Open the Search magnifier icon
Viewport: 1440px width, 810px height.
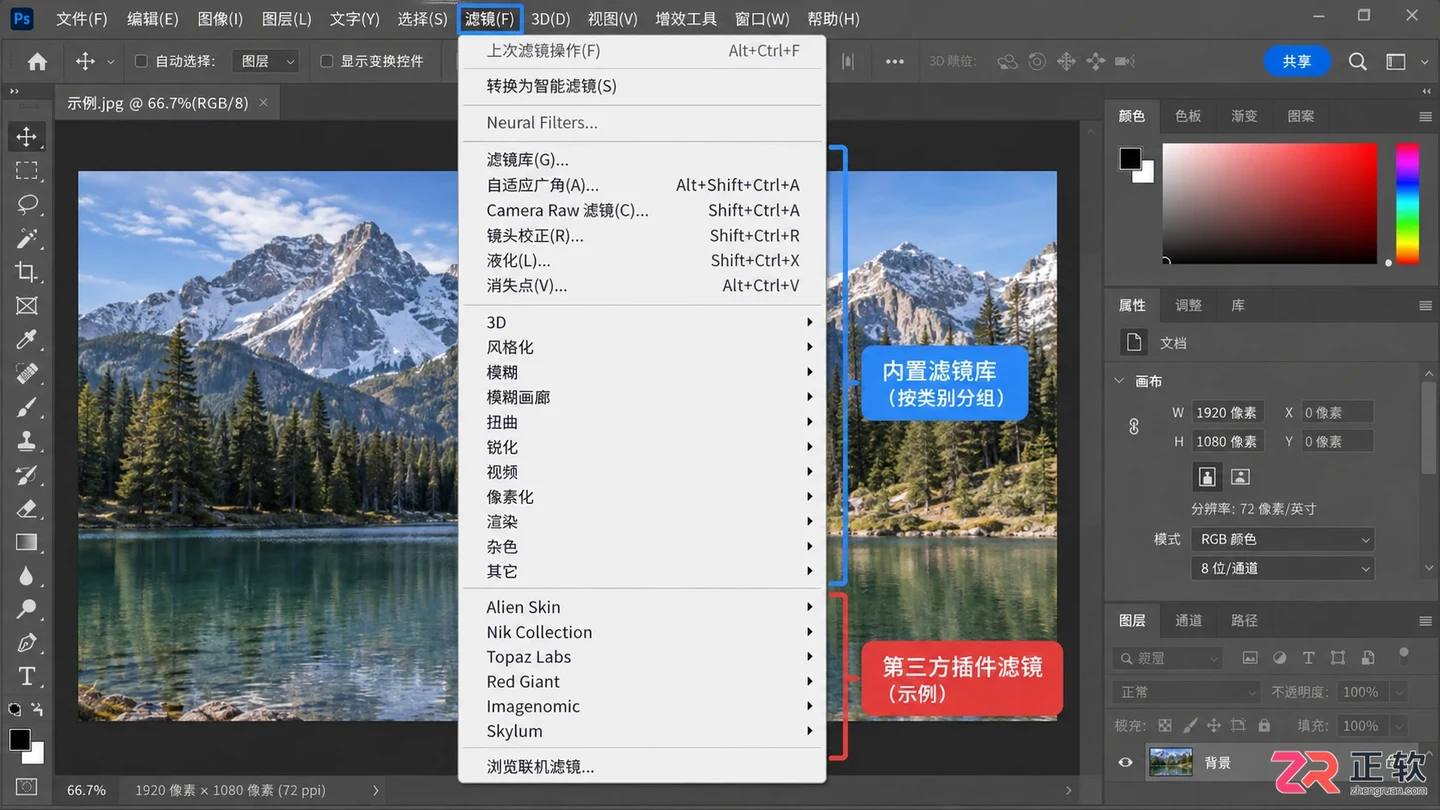1357,62
